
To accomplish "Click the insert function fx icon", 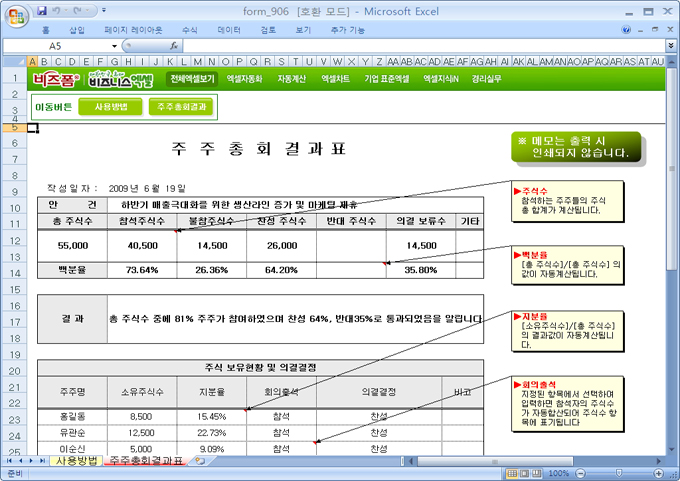I will (175, 46).
